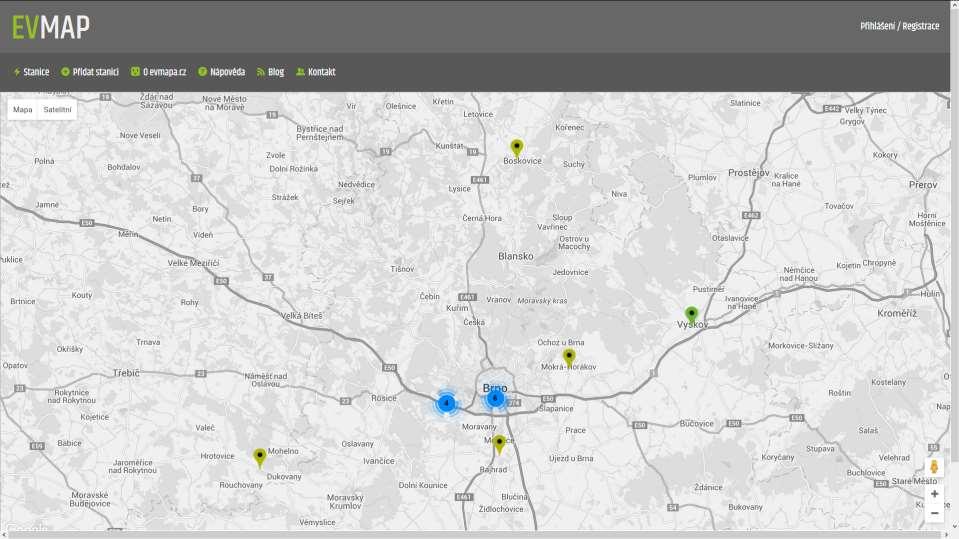
Task: Click the Velké Meziříčí town label
Action: 193,263
